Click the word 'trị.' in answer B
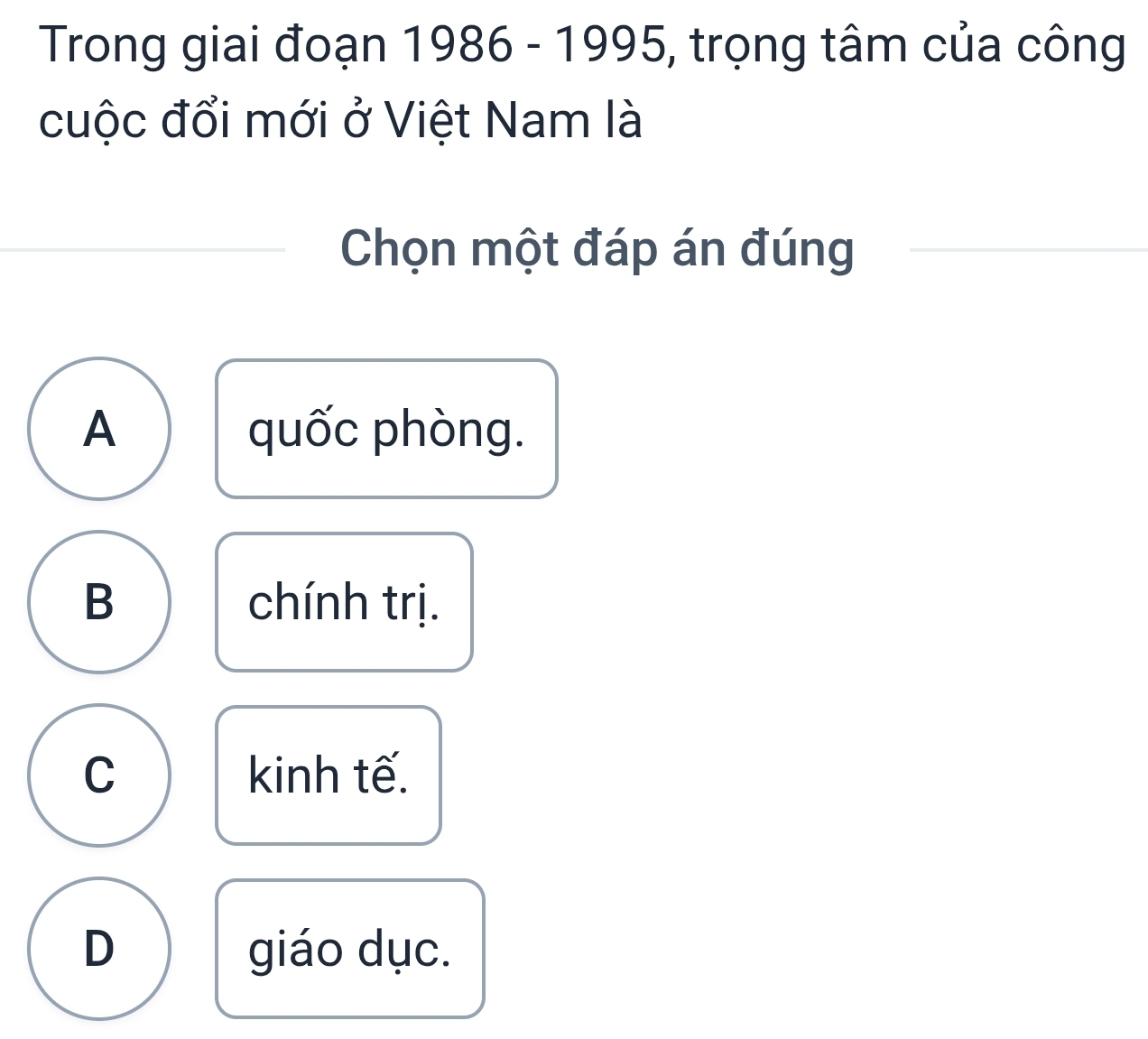 tap(415, 602)
